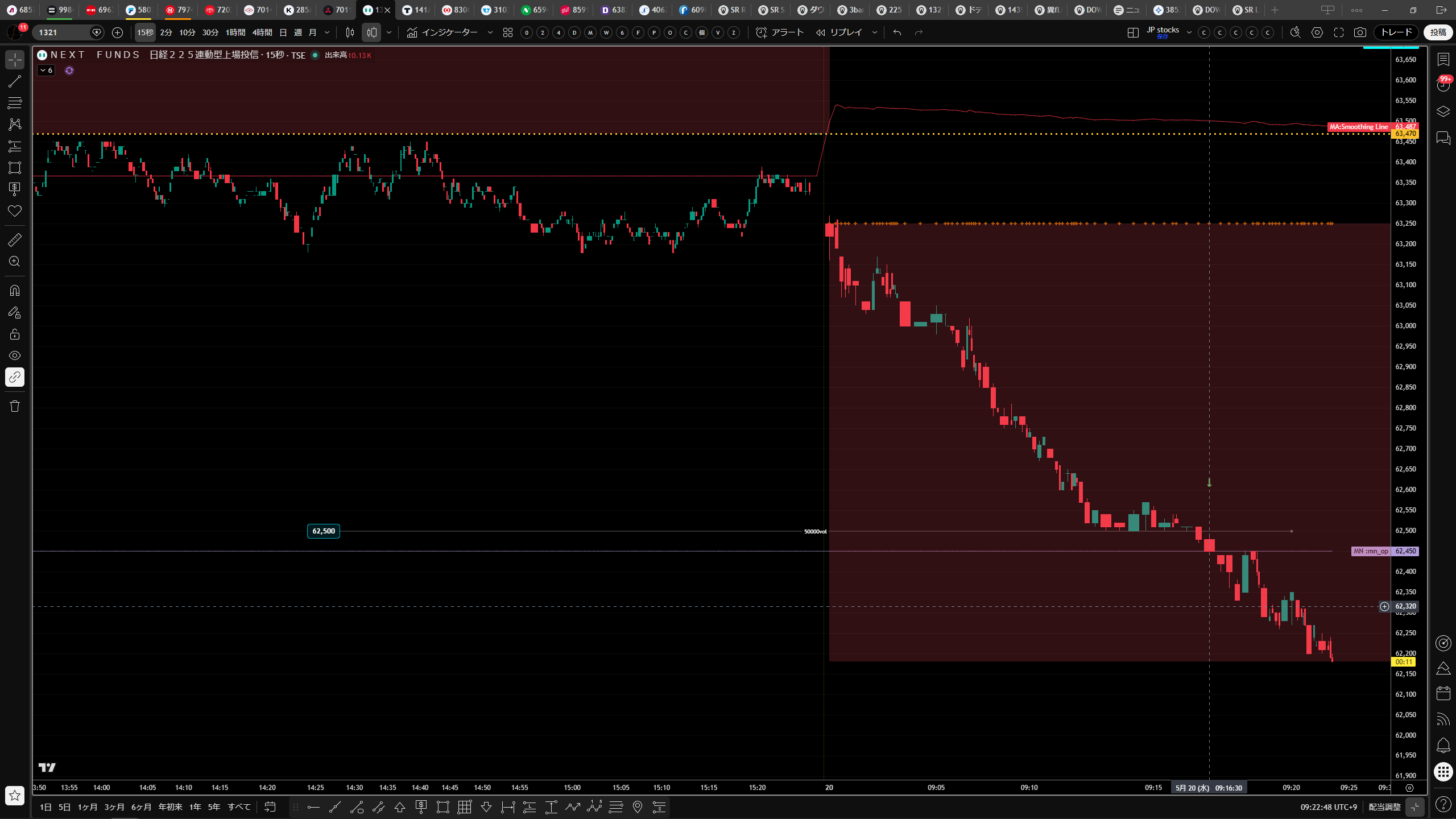
Task: Add a compare symbol with plus circle
Action: pyautogui.click(x=118, y=32)
